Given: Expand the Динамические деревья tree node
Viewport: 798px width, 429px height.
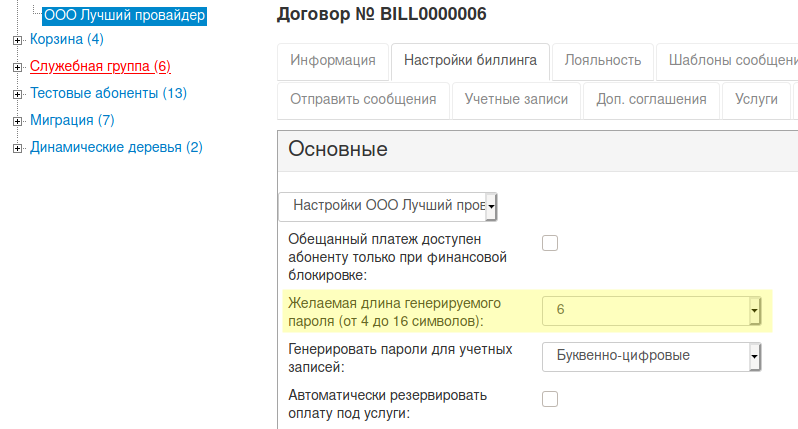Looking at the screenshot, I should pos(17,148).
